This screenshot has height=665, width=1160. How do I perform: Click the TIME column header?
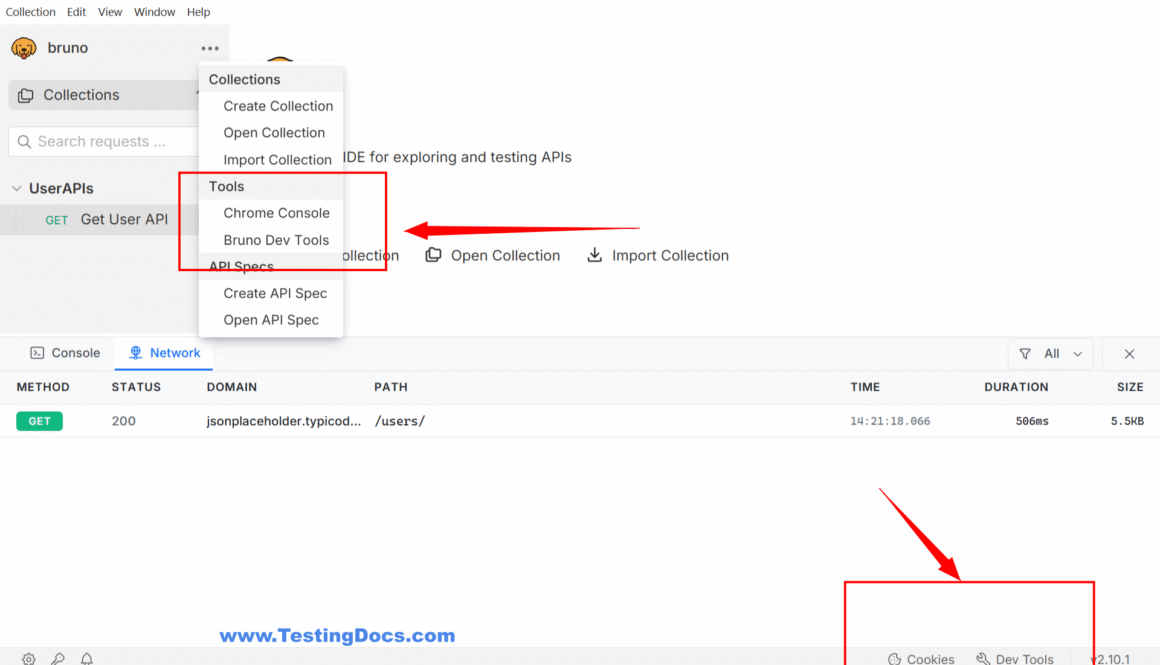tap(865, 387)
